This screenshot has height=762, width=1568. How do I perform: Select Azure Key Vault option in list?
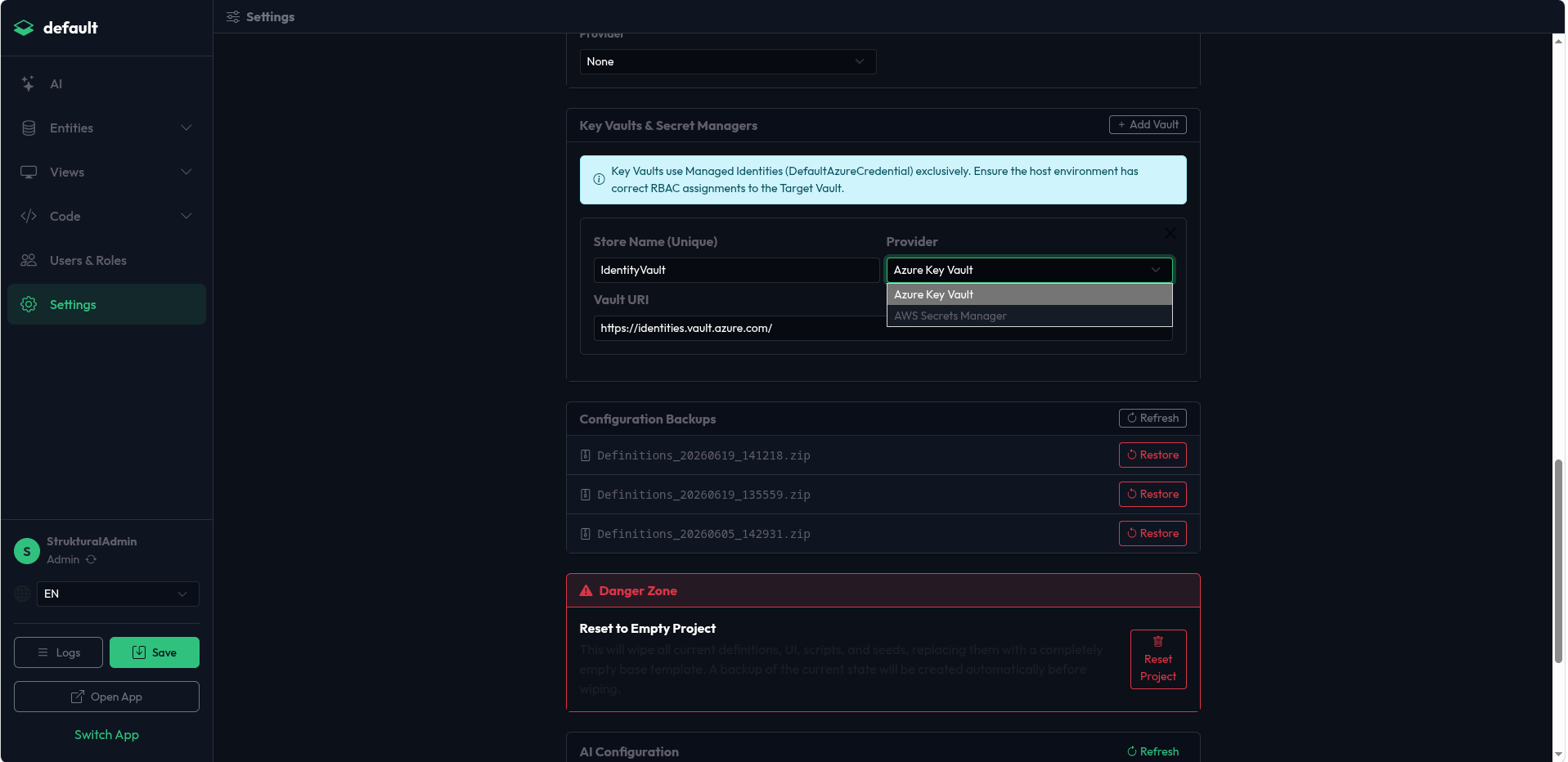[x=1029, y=294]
